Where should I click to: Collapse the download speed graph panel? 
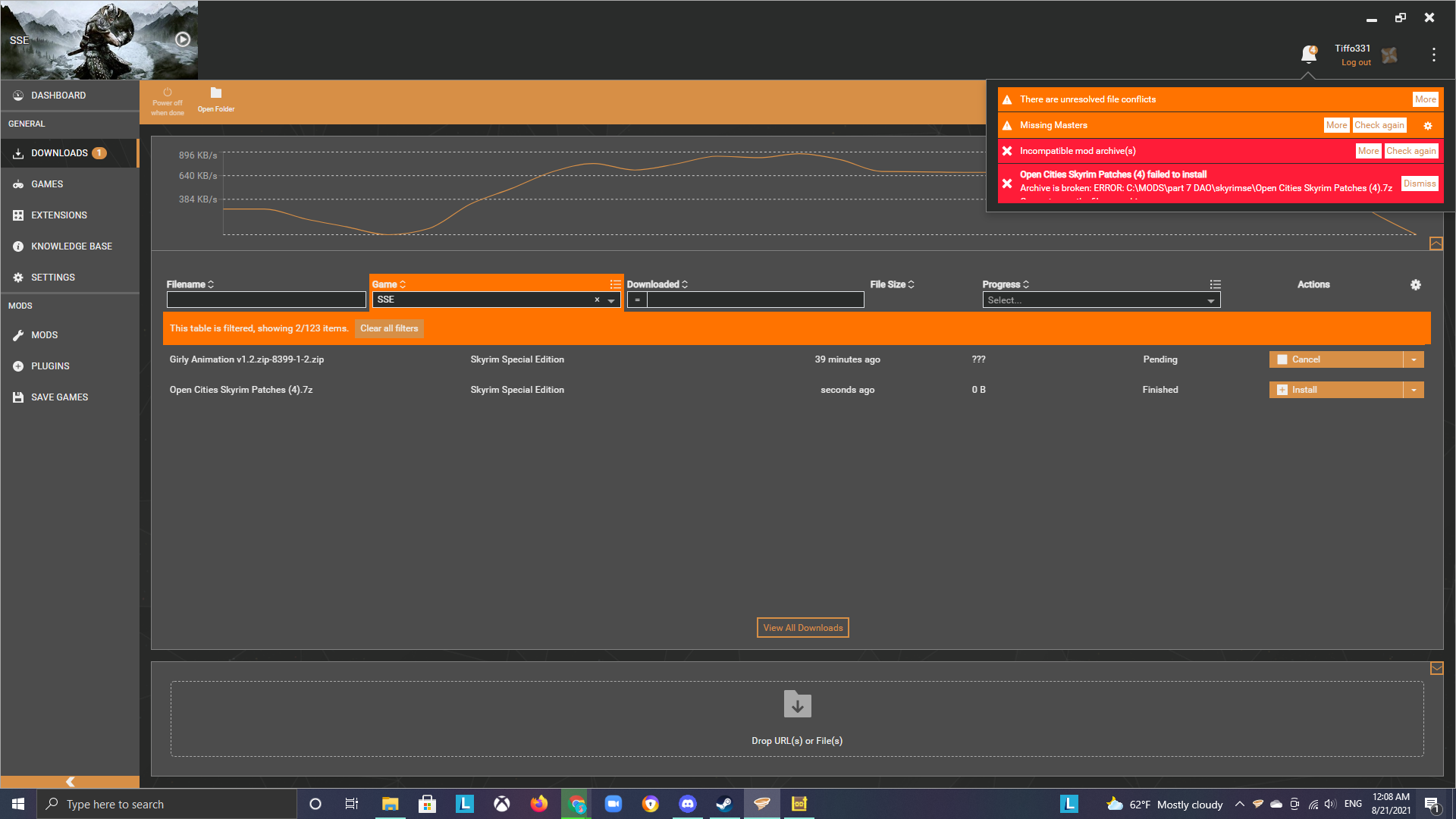point(1436,243)
